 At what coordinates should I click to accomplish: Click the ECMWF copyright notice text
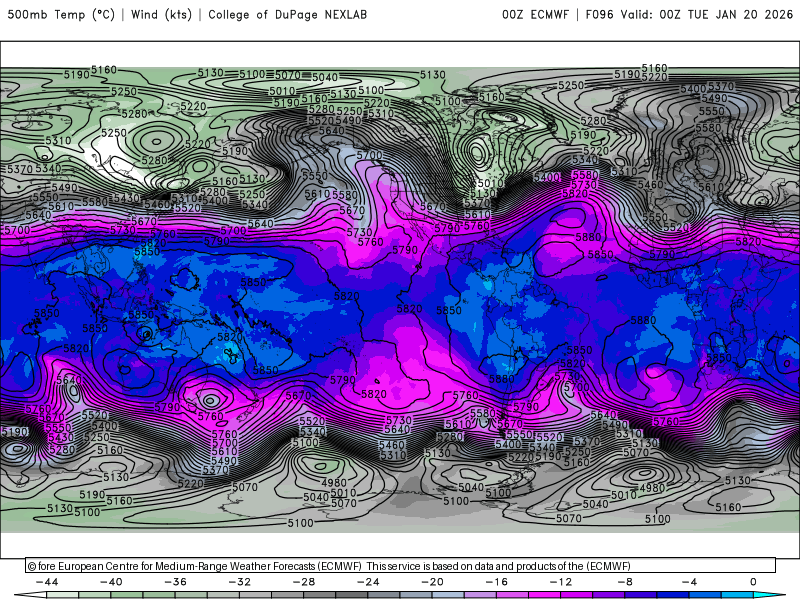click(x=329, y=566)
